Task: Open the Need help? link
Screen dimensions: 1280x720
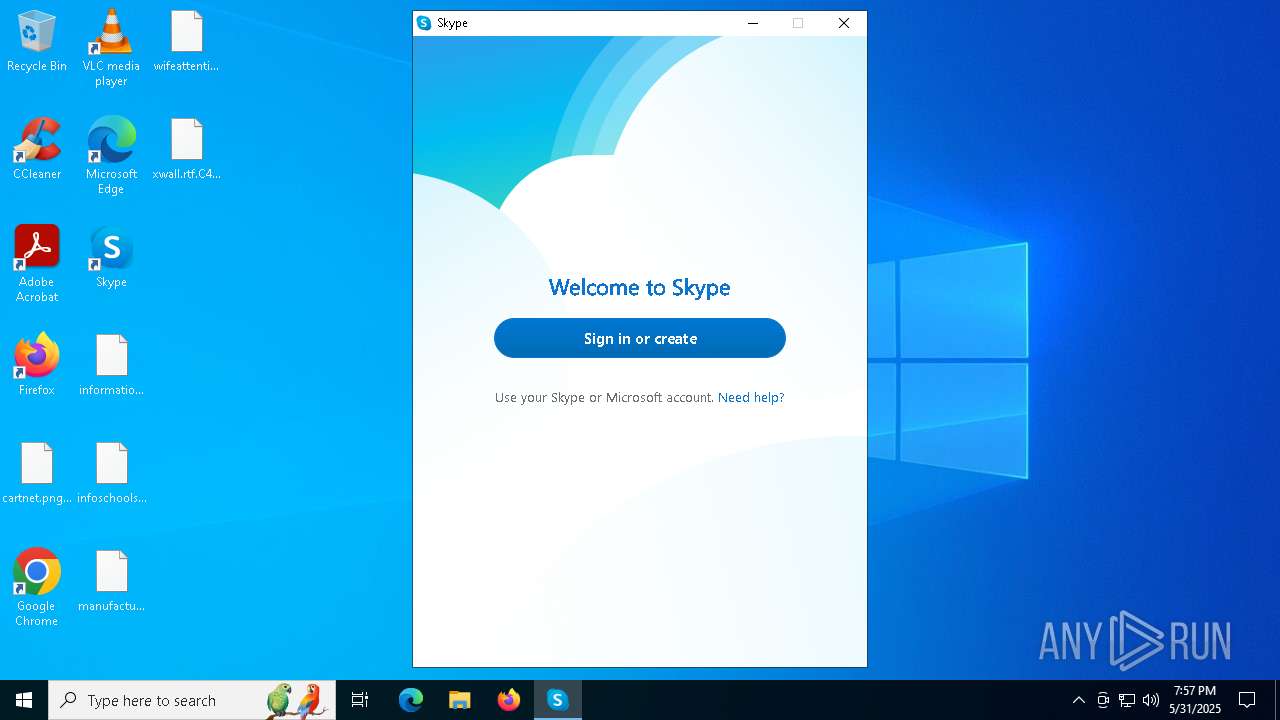Action: (751, 397)
